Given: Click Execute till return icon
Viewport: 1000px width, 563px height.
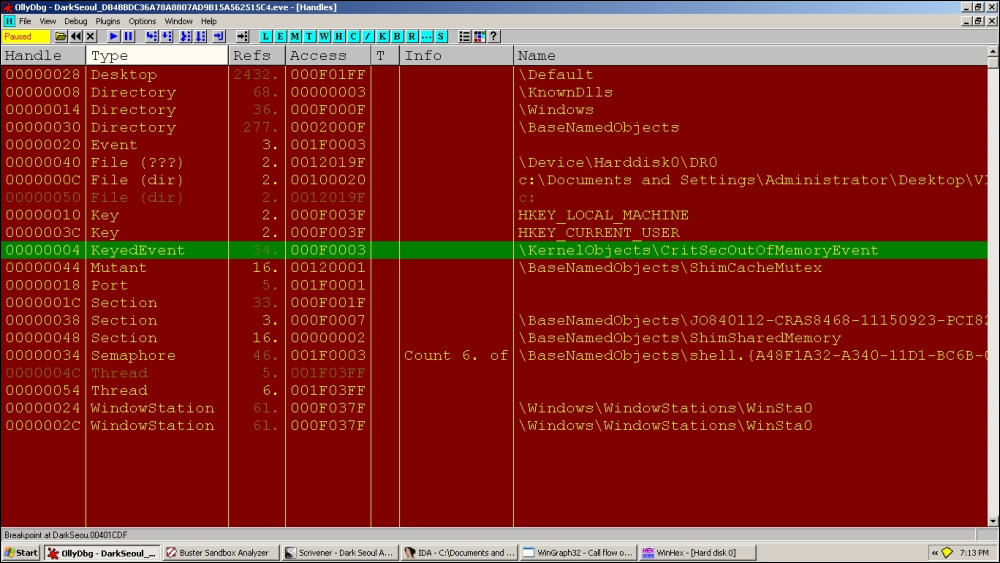Looking at the screenshot, I should click(219, 36).
